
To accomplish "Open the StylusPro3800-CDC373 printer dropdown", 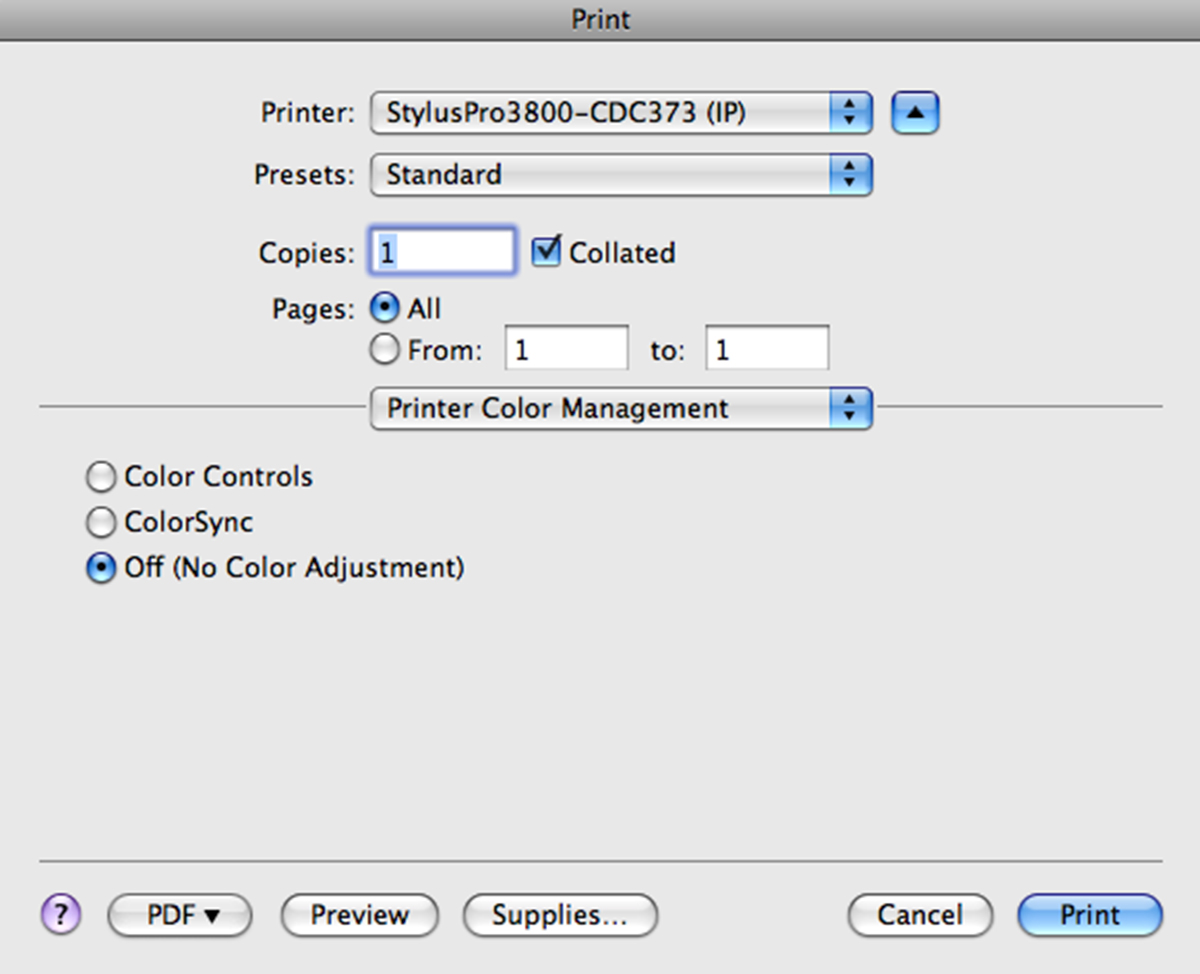I will pyautogui.click(x=621, y=114).
